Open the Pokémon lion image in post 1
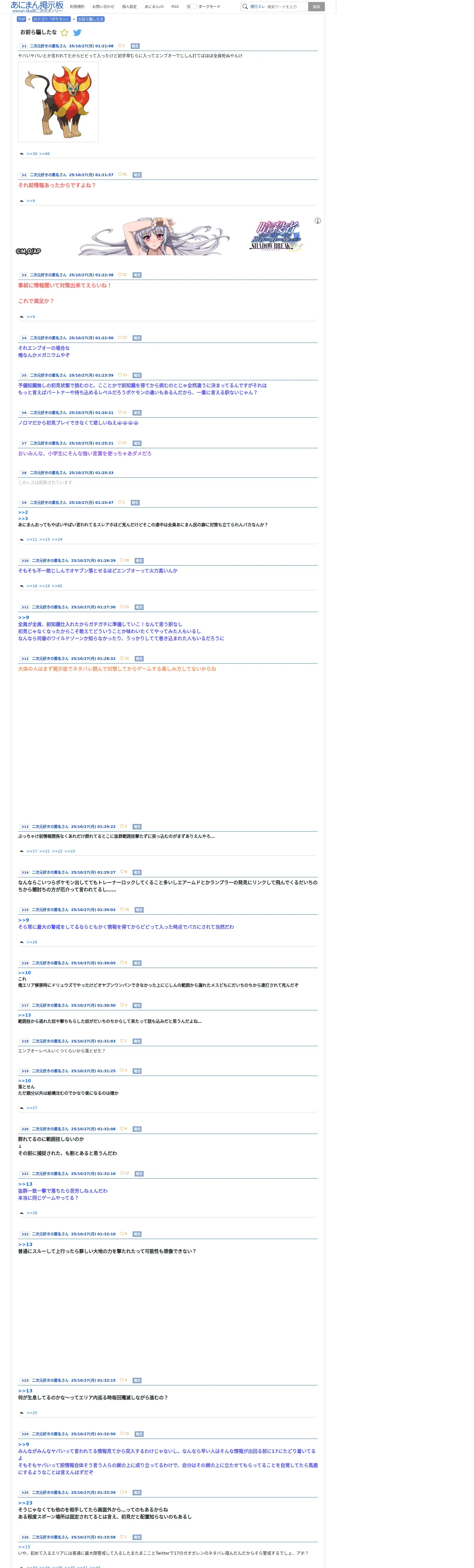 coord(59,102)
